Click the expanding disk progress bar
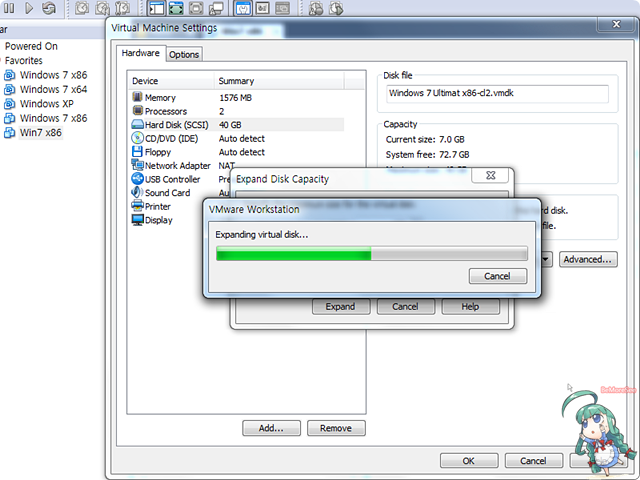640x480 pixels. pos(372,253)
